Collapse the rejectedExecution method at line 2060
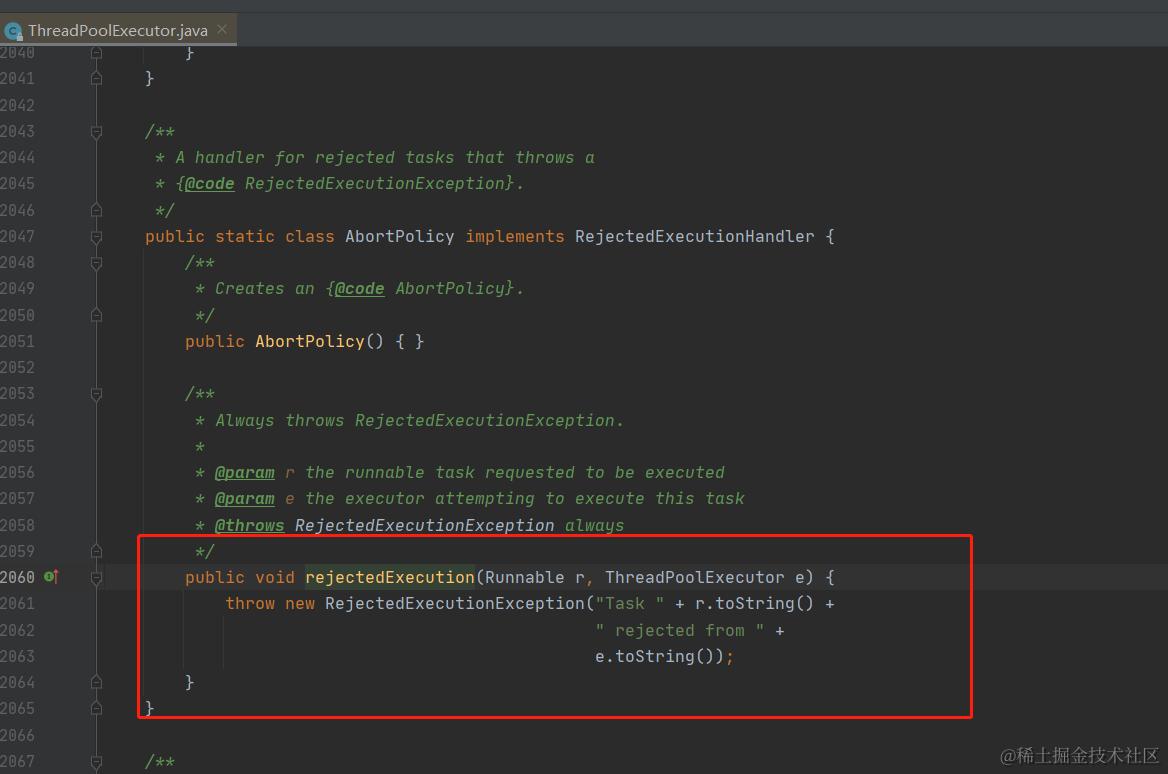Image resolution: width=1168 pixels, height=774 pixels. (x=96, y=577)
